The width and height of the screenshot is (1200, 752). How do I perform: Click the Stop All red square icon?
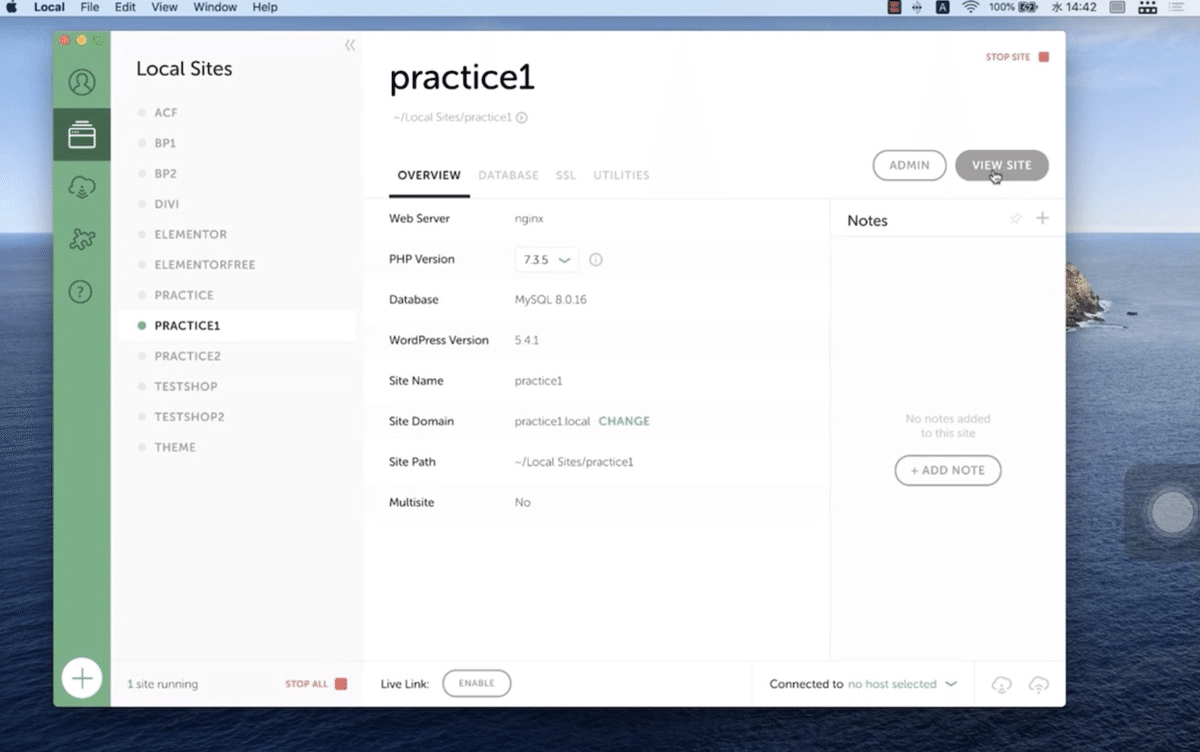(341, 684)
